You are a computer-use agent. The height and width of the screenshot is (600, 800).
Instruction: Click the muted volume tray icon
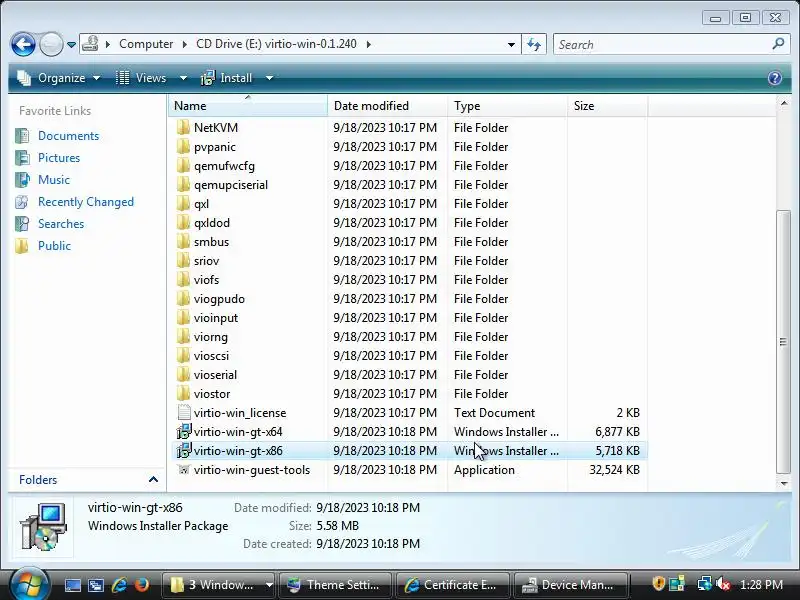tap(723, 584)
